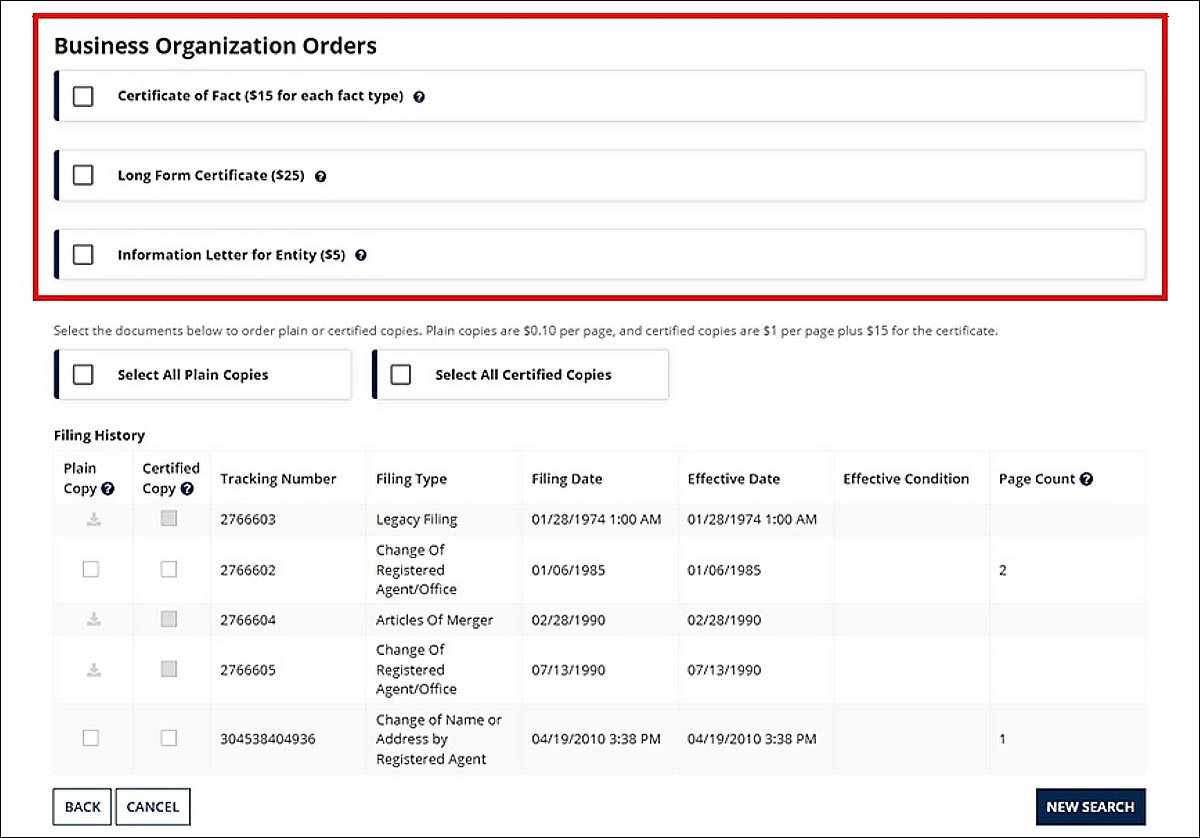
Task: Click the Filing History label
Action: tap(99, 435)
